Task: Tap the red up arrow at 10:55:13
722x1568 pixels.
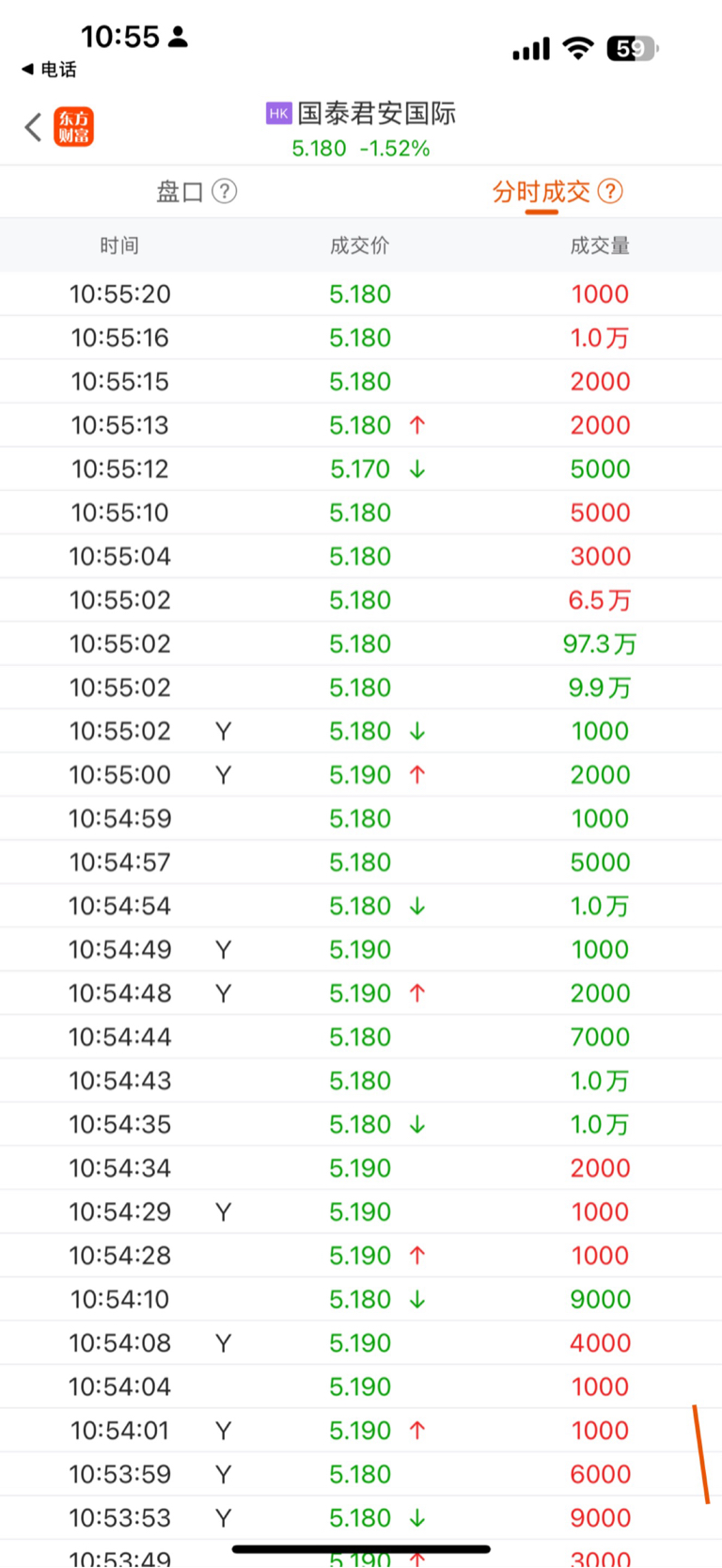Action: pyautogui.click(x=417, y=425)
